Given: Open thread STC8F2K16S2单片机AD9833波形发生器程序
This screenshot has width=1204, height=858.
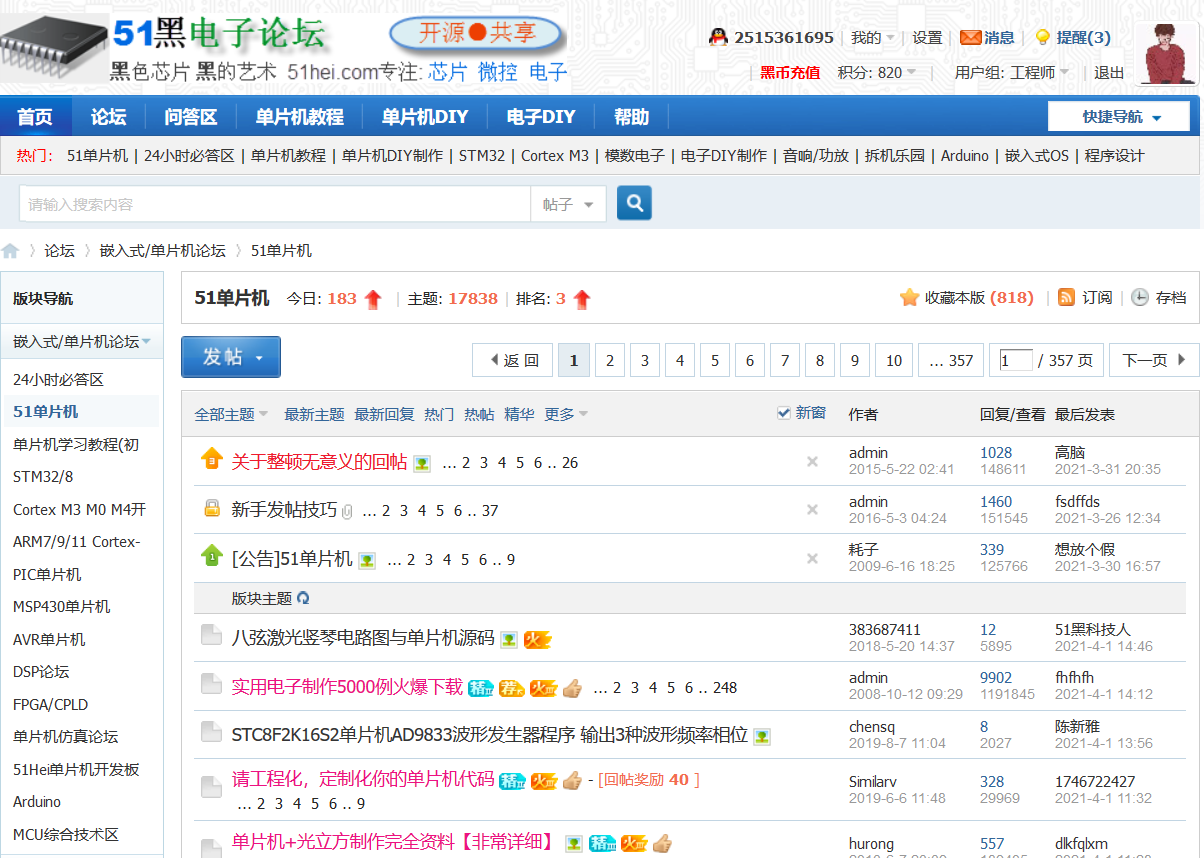Looking at the screenshot, I should (489, 735).
